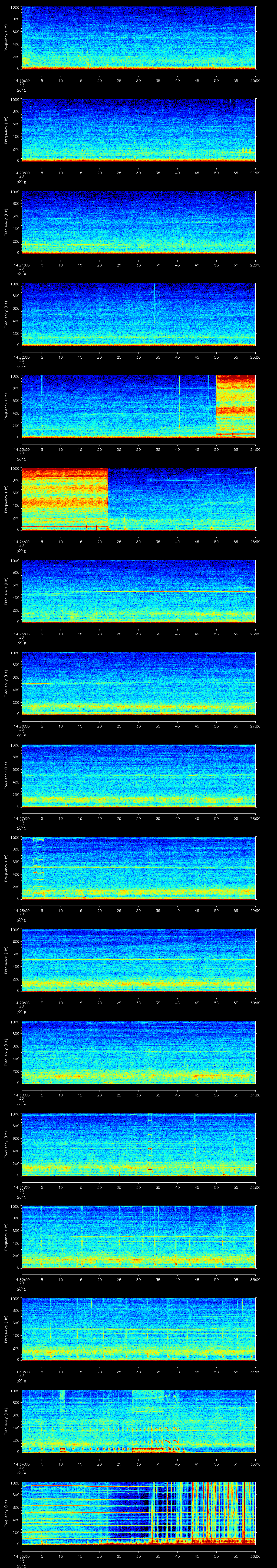Screen dimensions: 277x1568
Task: Click the '14:23:00' time label
Action: coord(21,449)
